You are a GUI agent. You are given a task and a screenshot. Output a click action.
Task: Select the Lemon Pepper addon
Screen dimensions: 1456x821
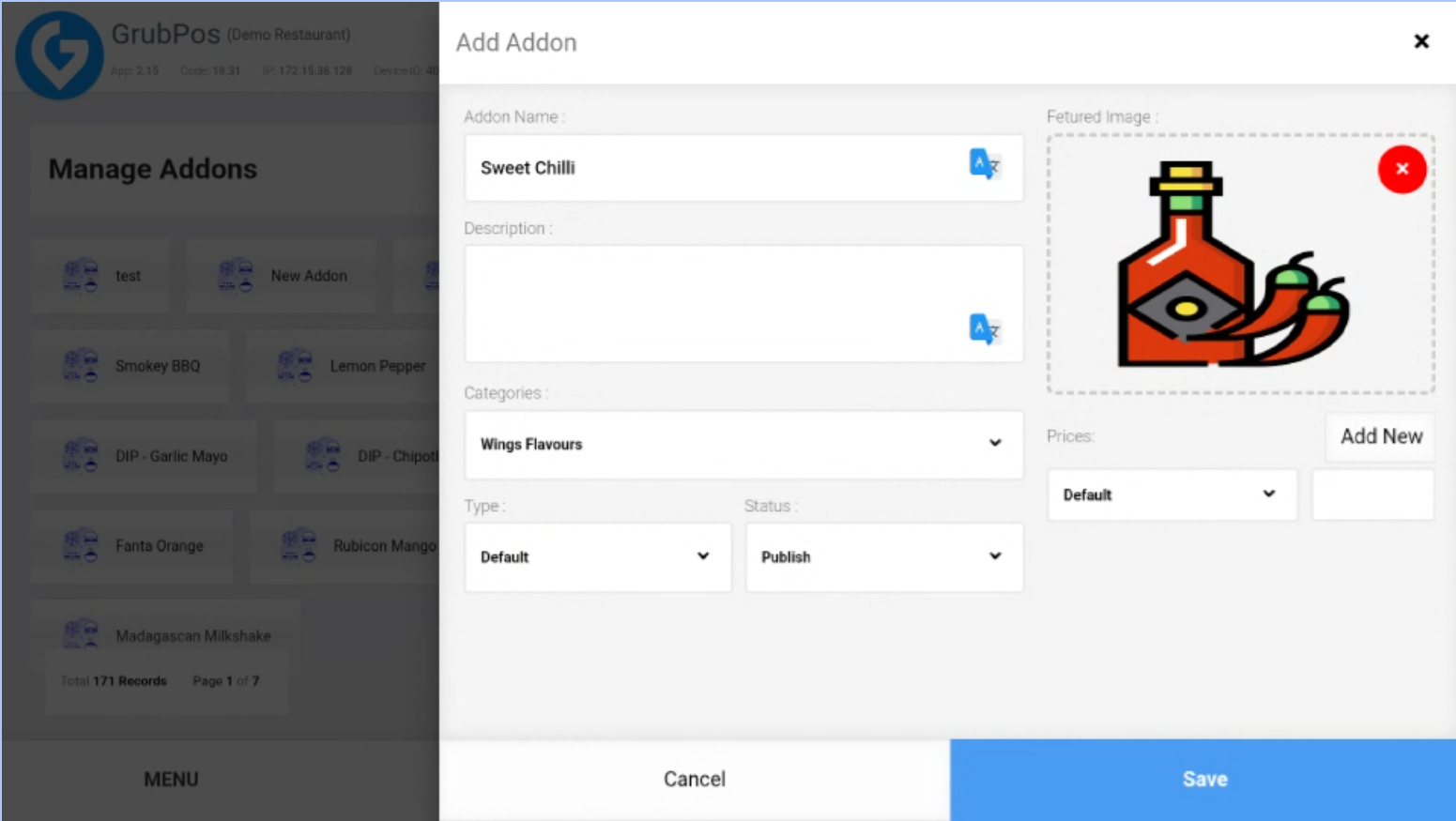(343, 366)
